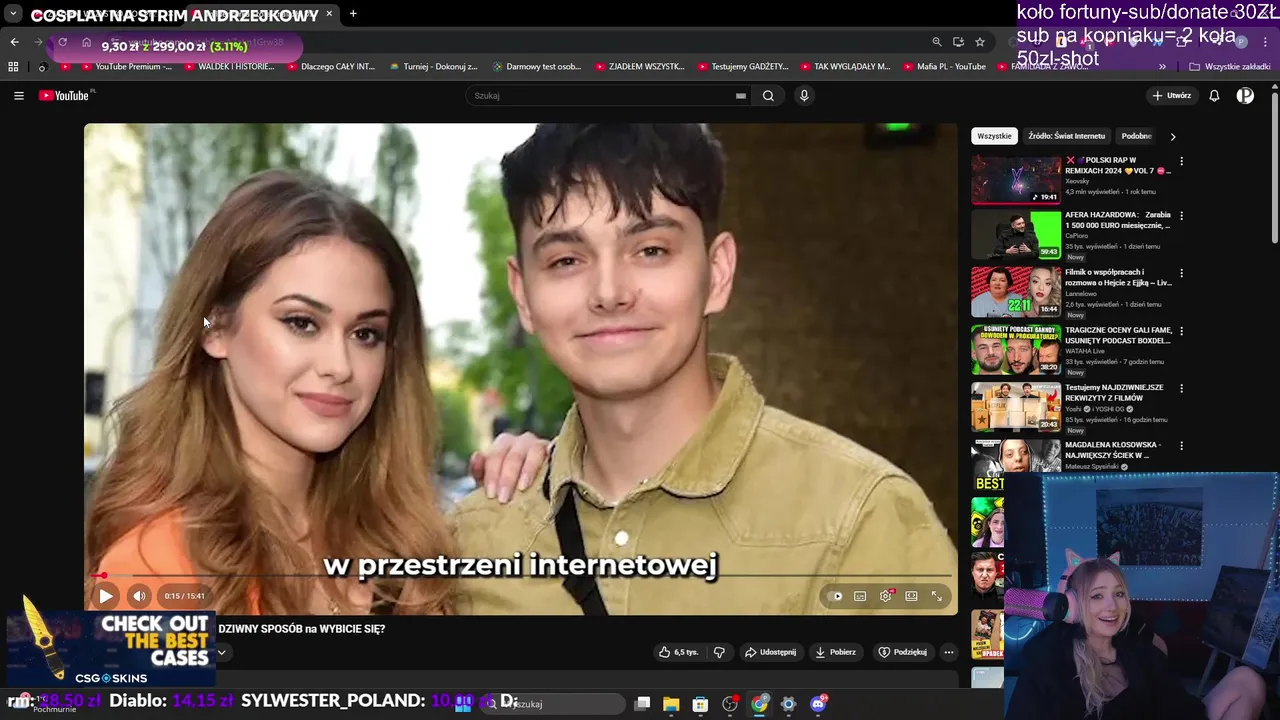The image size is (1280, 720).
Task: Click the Udostępnij share button
Action: tap(770, 652)
